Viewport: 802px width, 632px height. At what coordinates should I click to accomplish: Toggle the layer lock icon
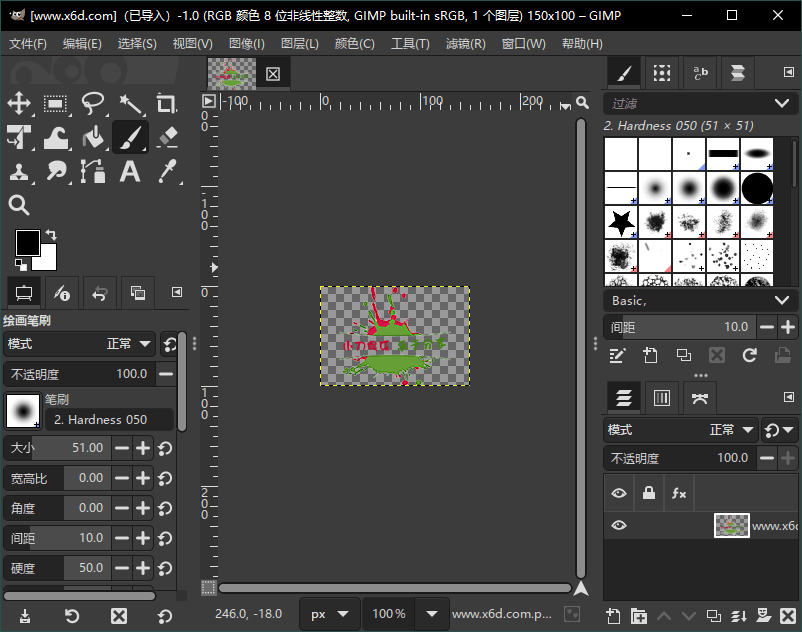(x=651, y=493)
